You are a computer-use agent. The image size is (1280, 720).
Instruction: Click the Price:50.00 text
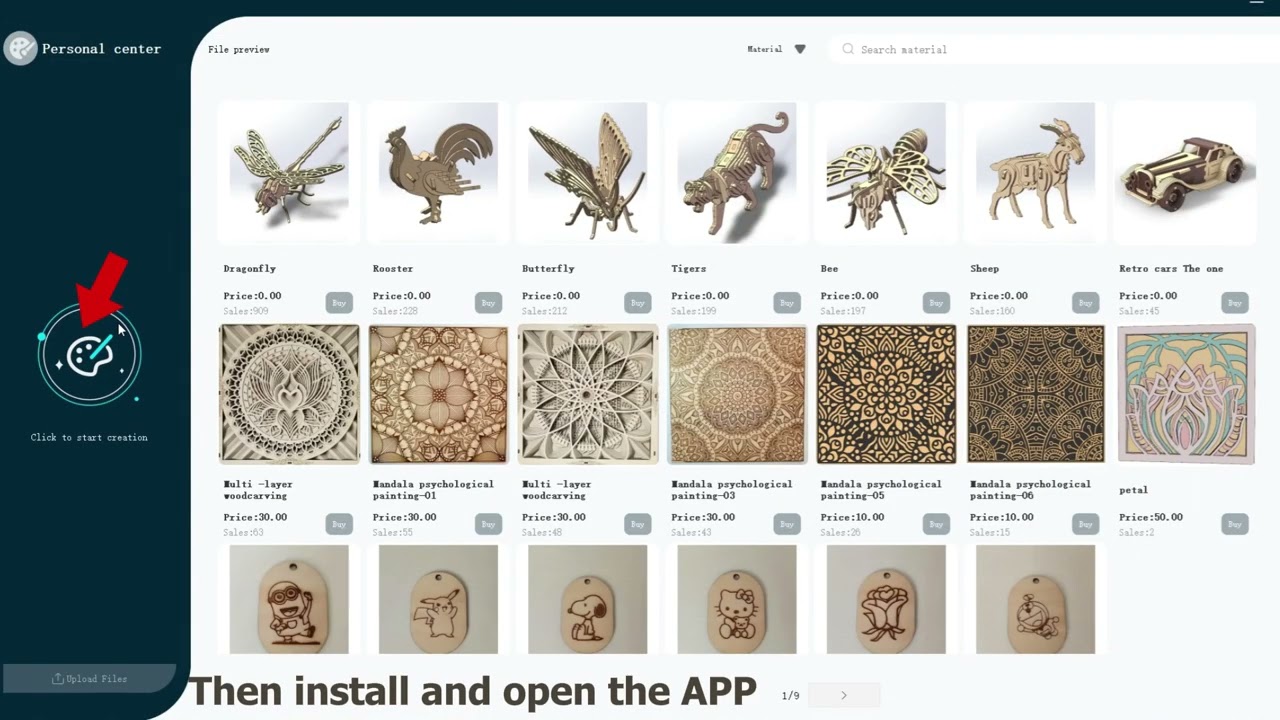1151,517
